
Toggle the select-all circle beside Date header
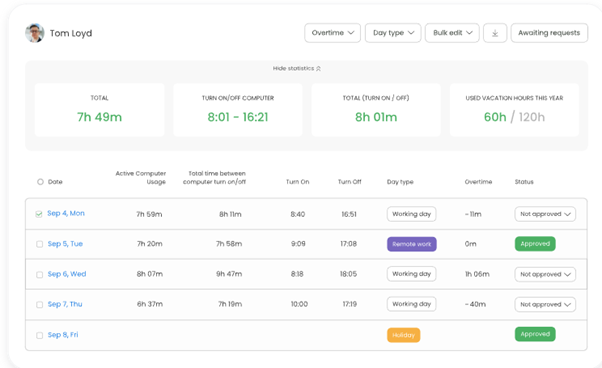pyautogui.click(x=40, y=182)
